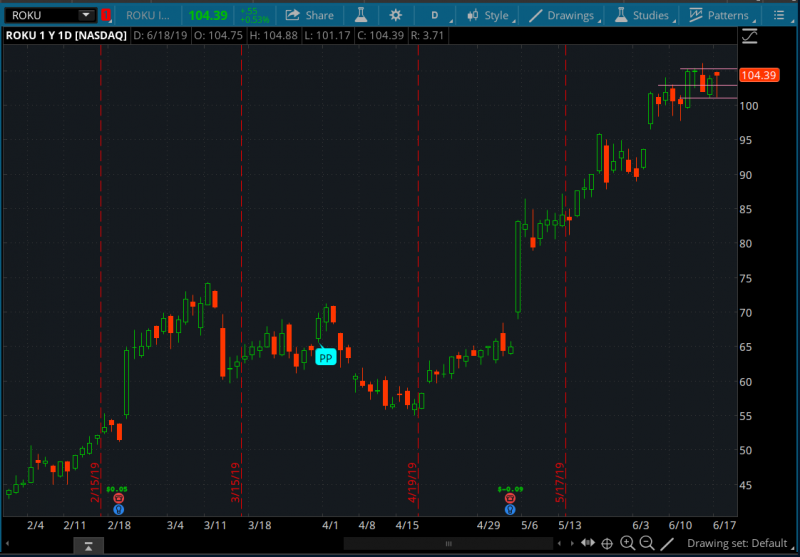Expand the ROKU symbol dropdown arrow
The height and width of the screenshot is (557, 800).
click(85, 15)
